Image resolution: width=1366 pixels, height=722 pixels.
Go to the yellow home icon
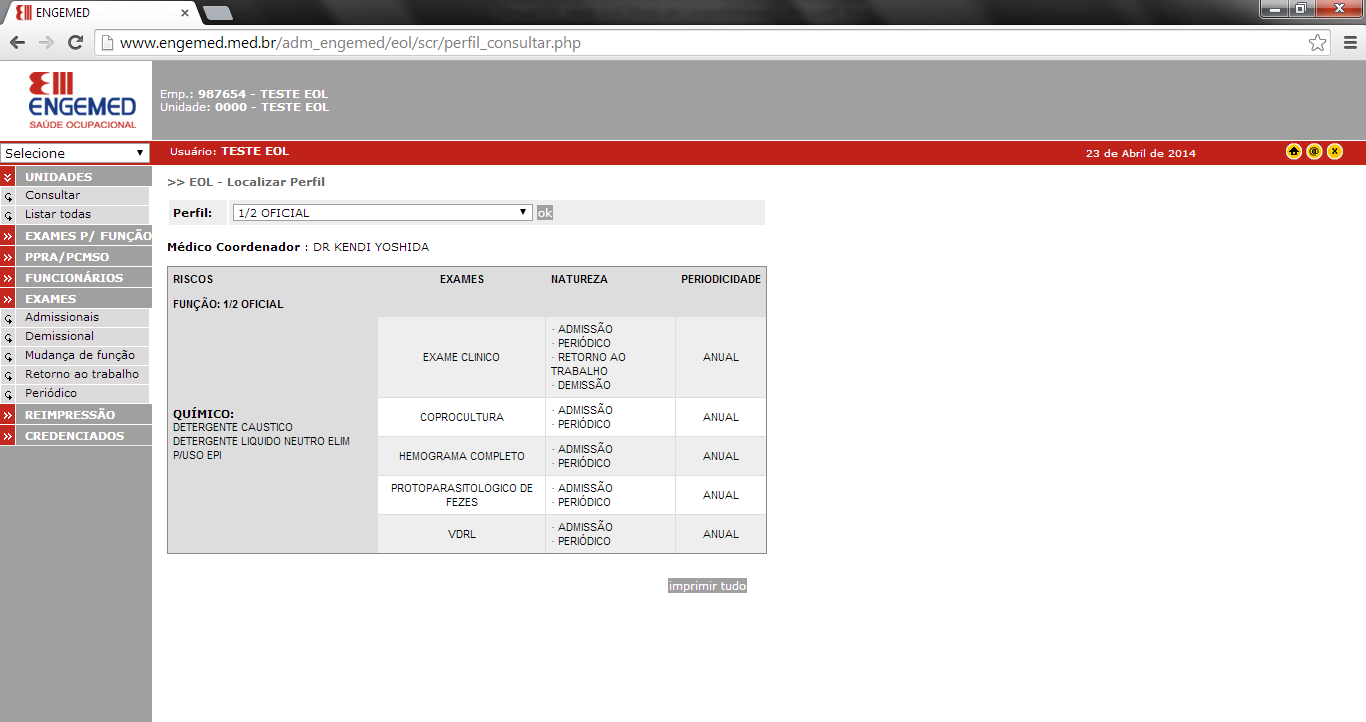pos(1294,152)
